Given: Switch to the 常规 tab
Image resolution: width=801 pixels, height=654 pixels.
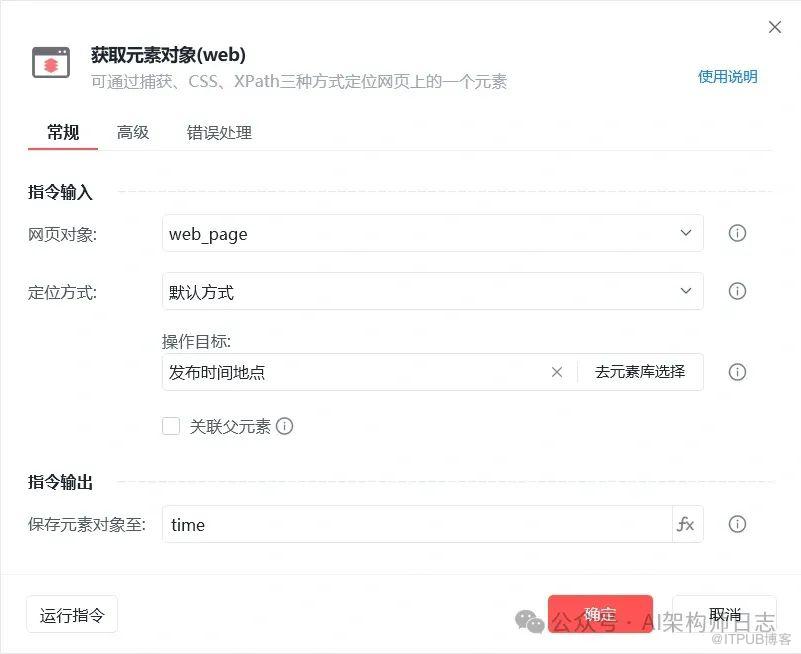Looking at the screenshot, I should 63,132.
